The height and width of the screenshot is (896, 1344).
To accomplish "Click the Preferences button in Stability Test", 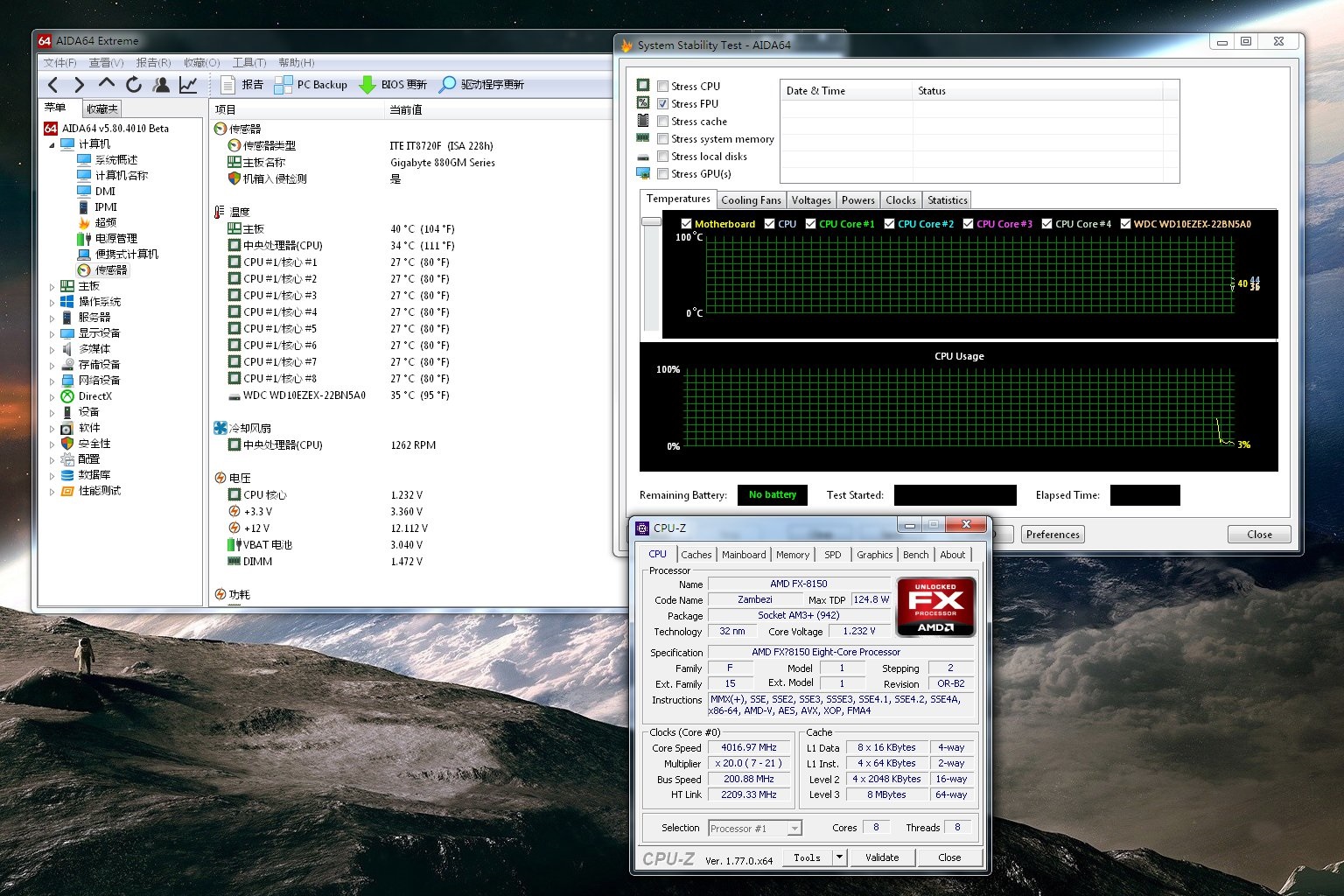I will [x=1053, y=535].
